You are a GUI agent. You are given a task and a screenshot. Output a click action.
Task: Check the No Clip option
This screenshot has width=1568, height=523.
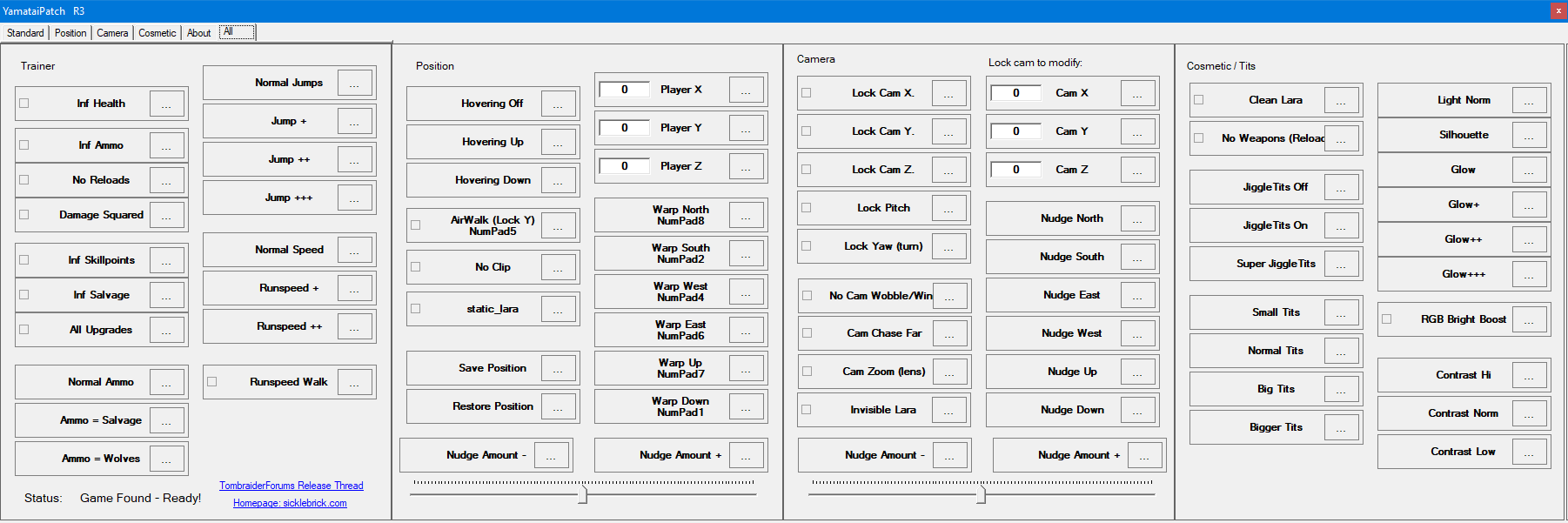coord(416,267)
